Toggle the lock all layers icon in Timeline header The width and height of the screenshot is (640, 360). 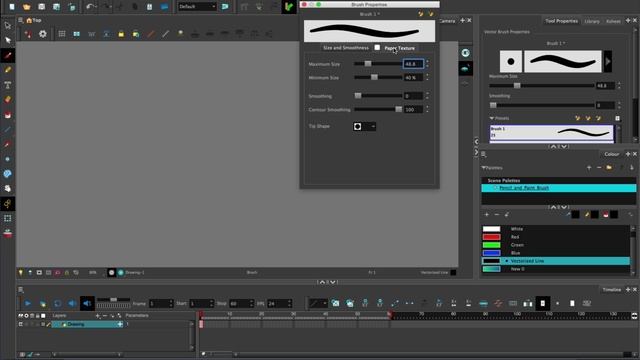click(38, 316)
